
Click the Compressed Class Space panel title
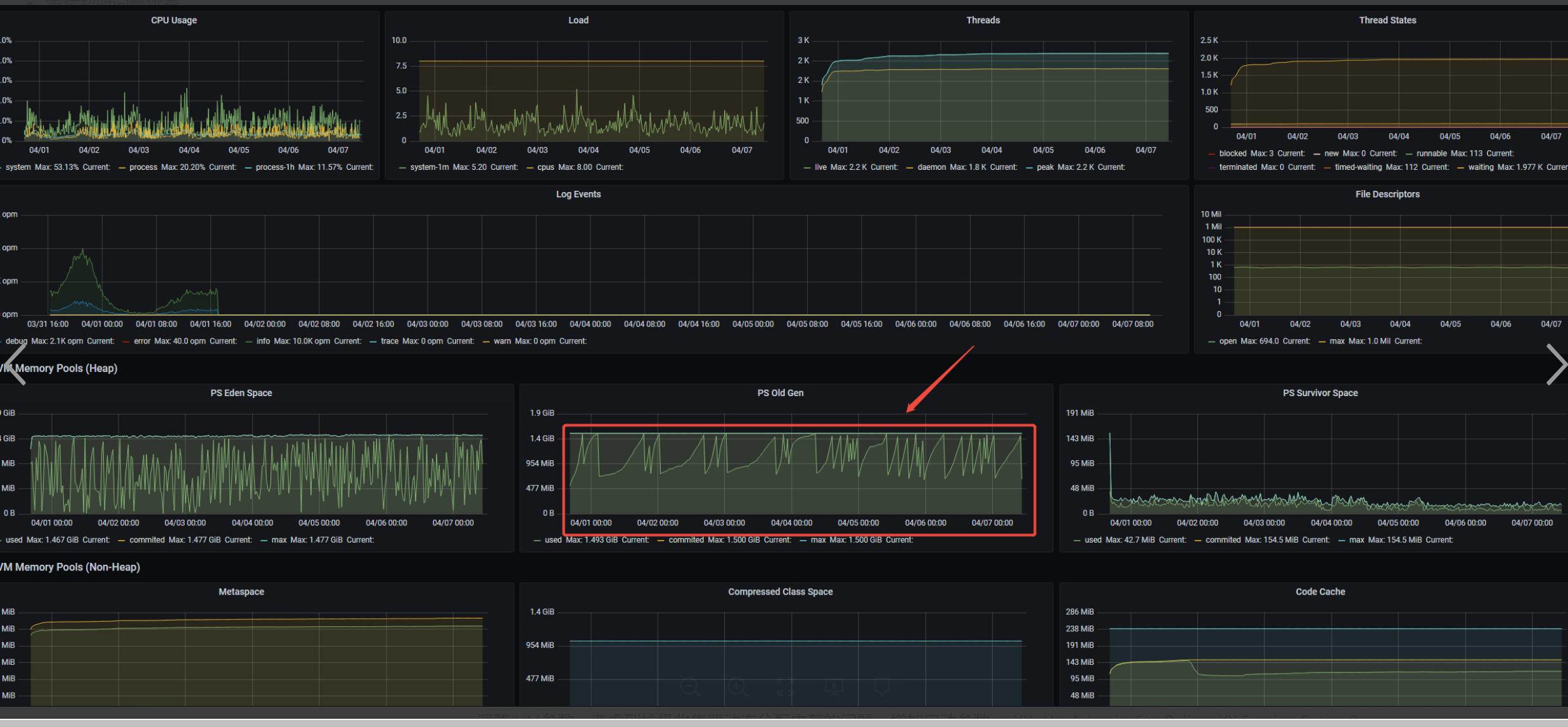[x=780, y=592]
